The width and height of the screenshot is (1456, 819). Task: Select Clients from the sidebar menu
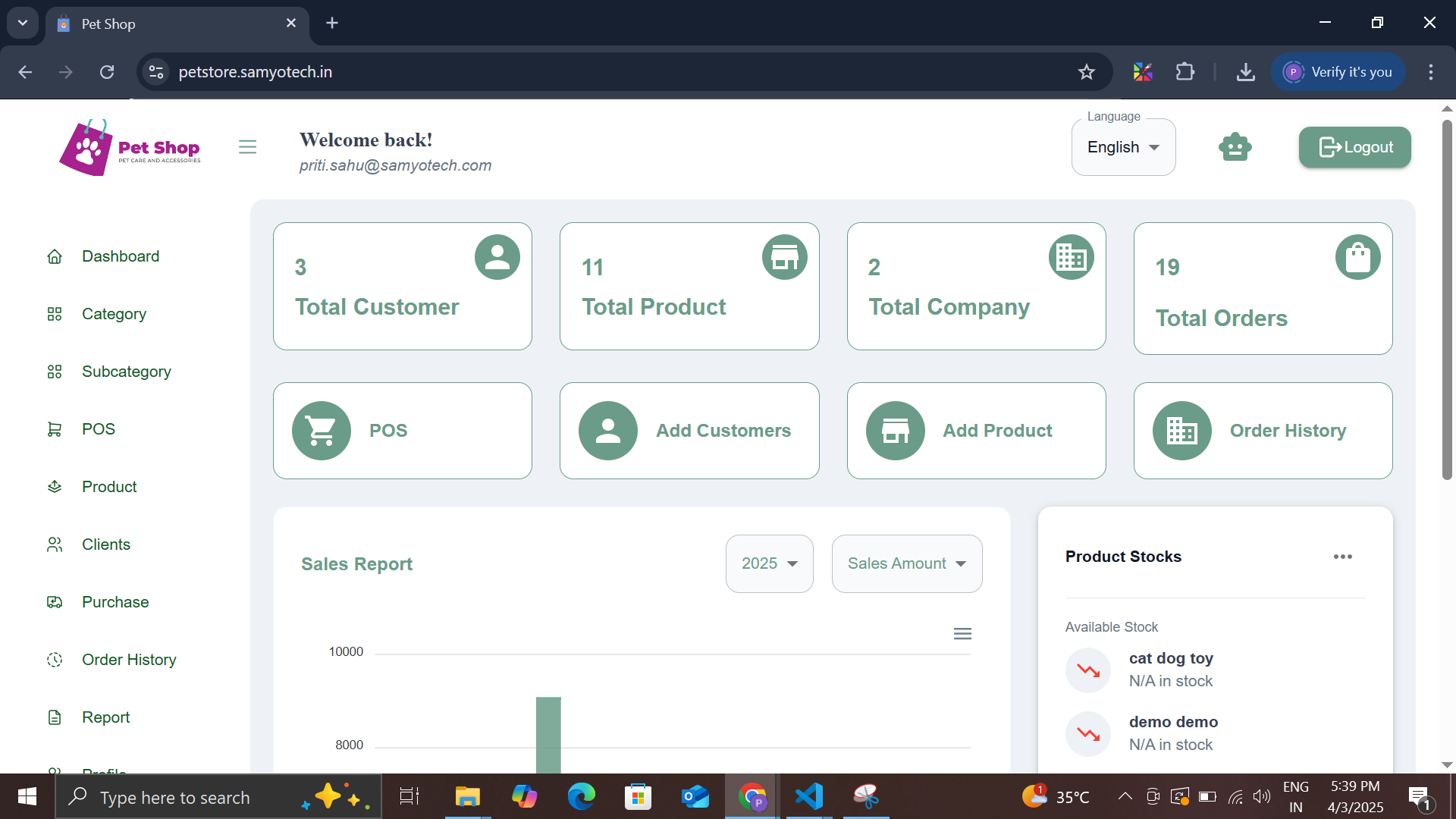[x=106, y=544]
